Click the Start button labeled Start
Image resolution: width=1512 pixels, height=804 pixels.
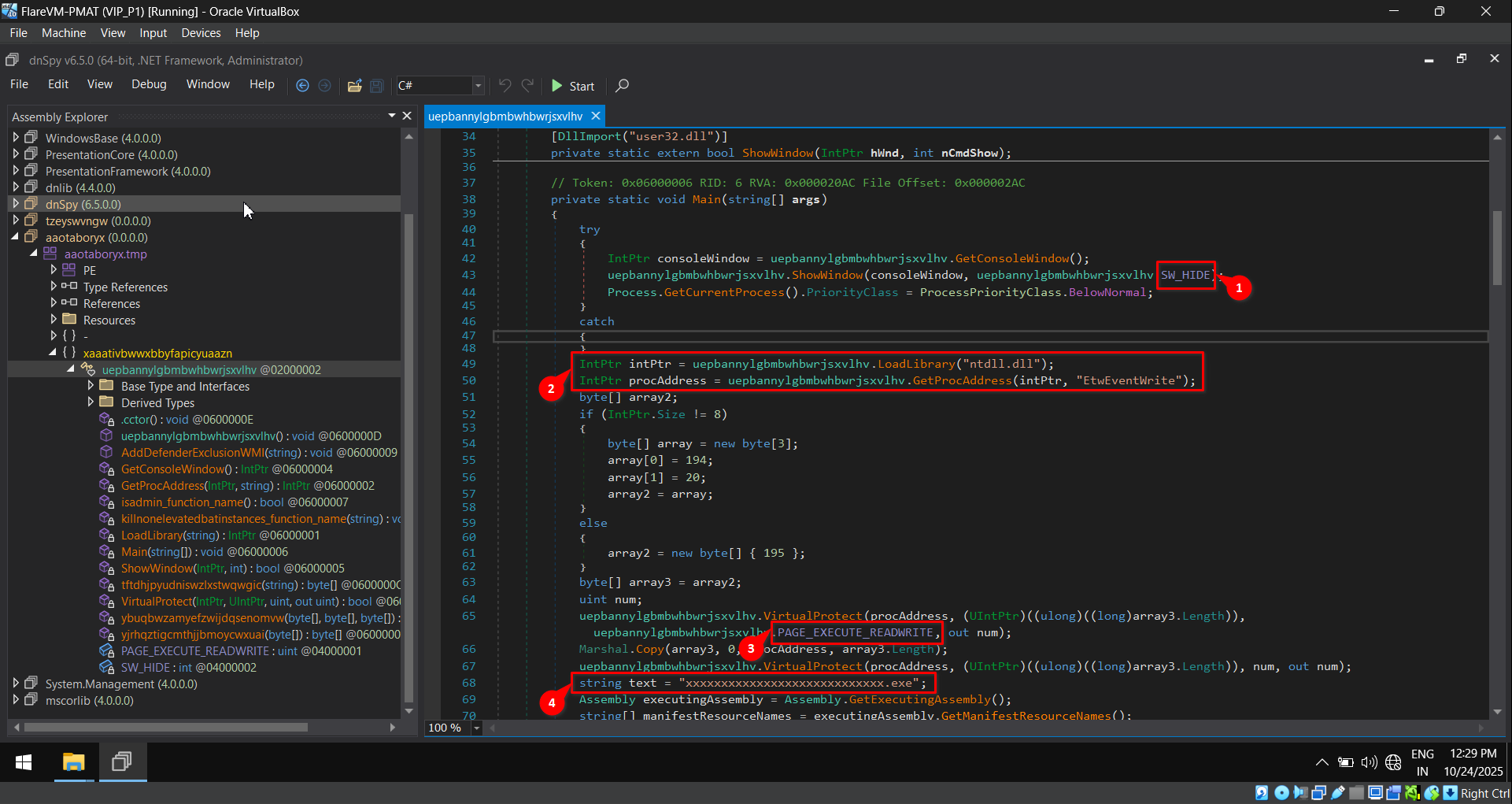click(580, 86)
